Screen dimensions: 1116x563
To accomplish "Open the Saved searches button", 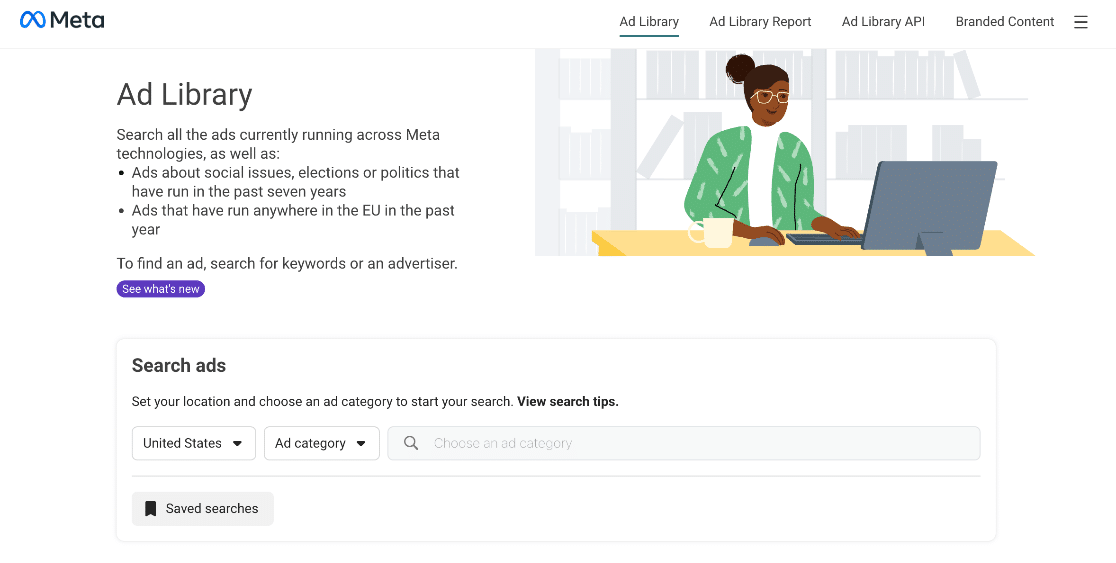I will tap(203, 508).
